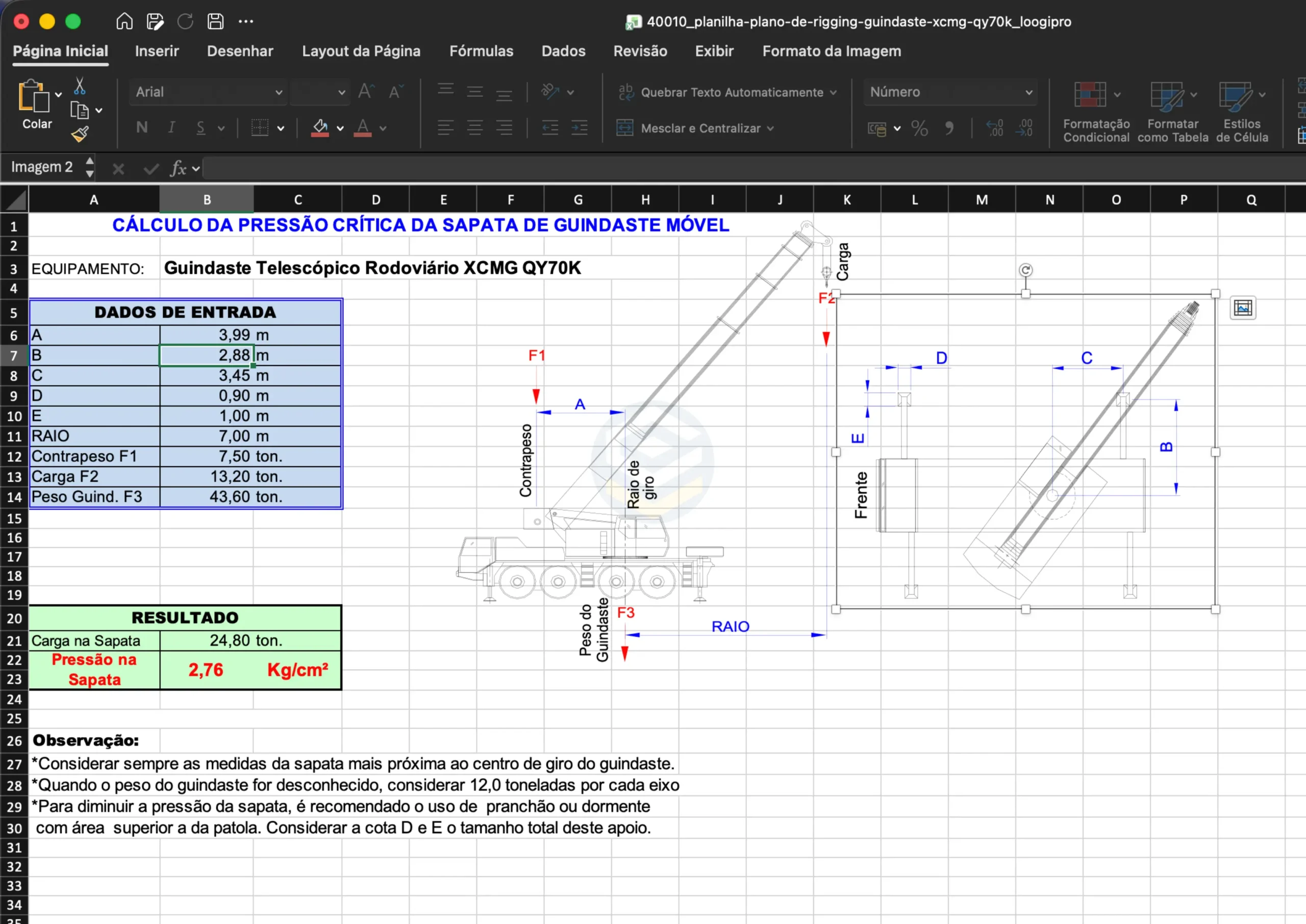
Task: Increase font size with large A icon
Action: click(x=366, y=92)
